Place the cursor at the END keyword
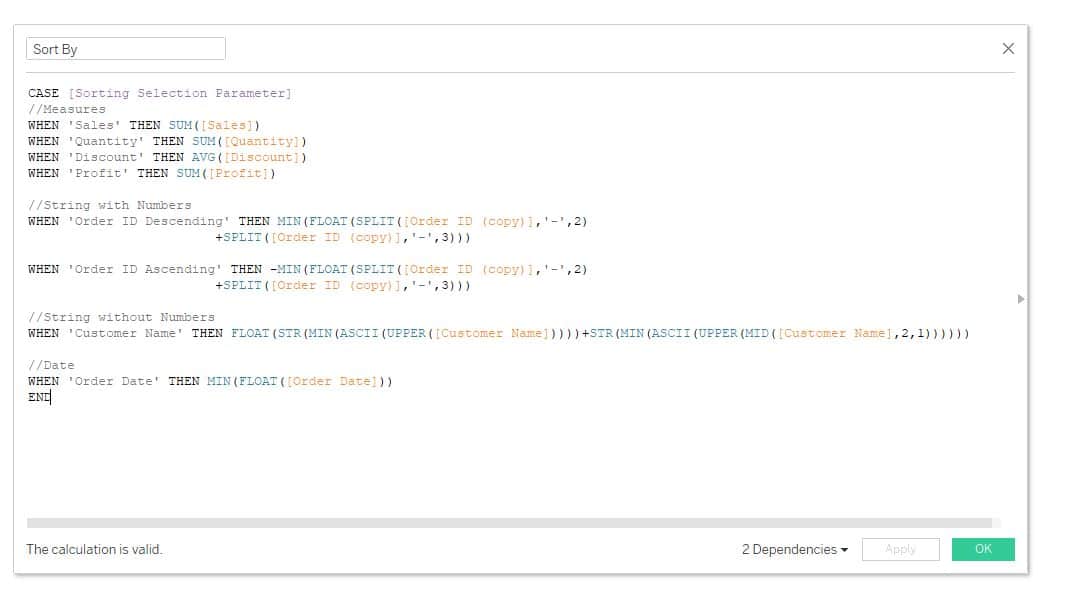Screen dimensions: 1070x616 (x=39, y=397)
